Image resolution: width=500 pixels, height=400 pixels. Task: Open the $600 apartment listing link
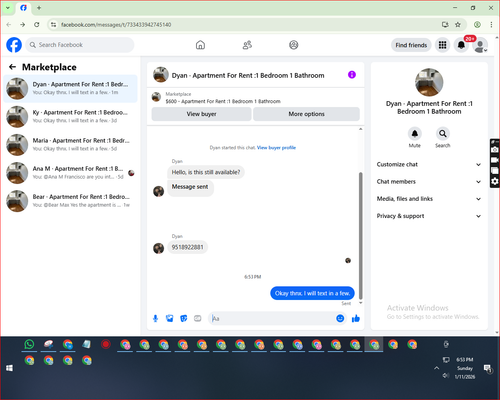tap(223, 101)
